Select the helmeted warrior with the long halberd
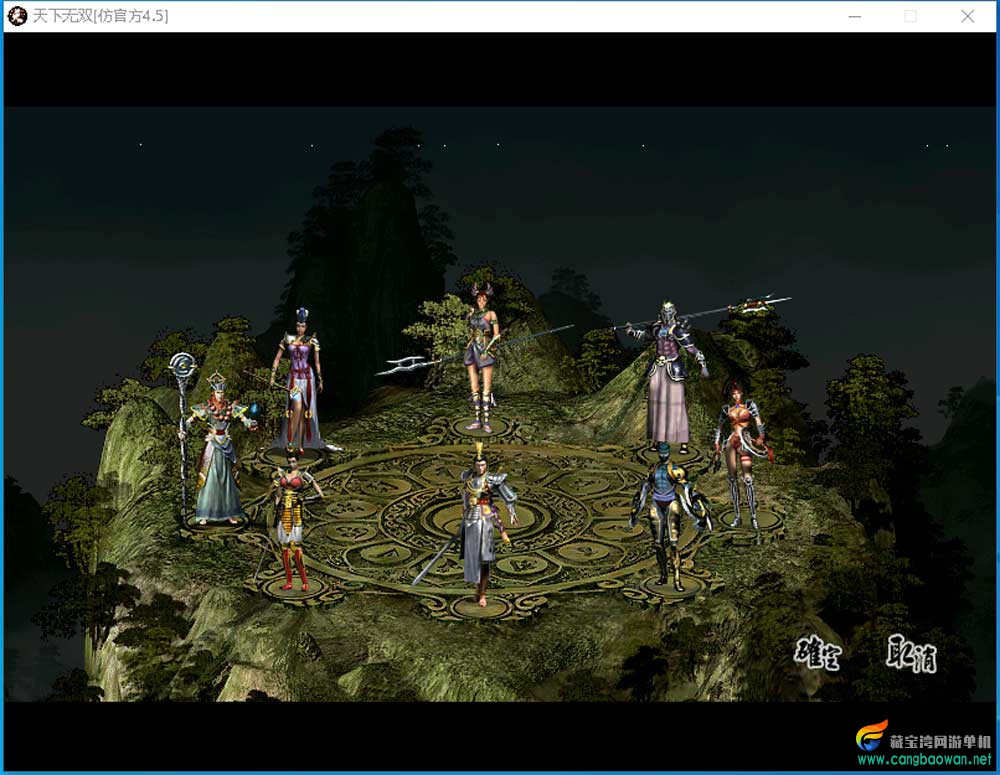The image size is (1000, 775). pyautogui.click(x=668, y=376)
